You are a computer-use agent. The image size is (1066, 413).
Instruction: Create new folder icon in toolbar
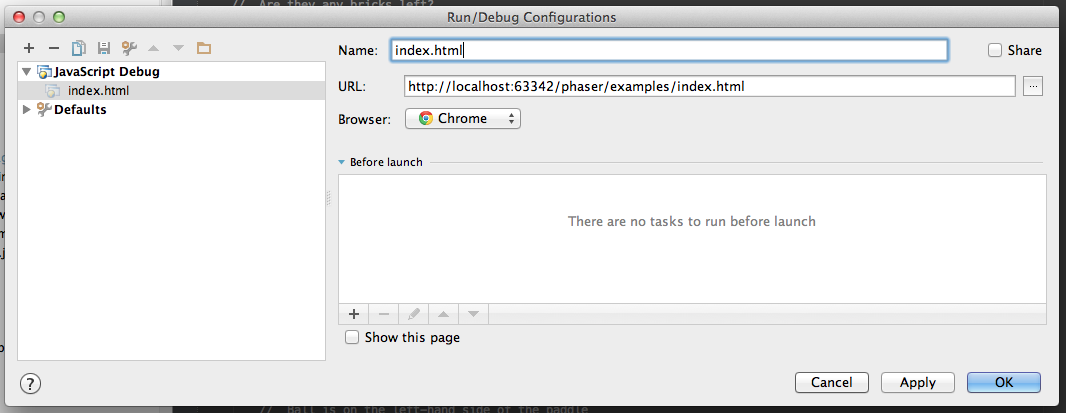pos(204,48)
